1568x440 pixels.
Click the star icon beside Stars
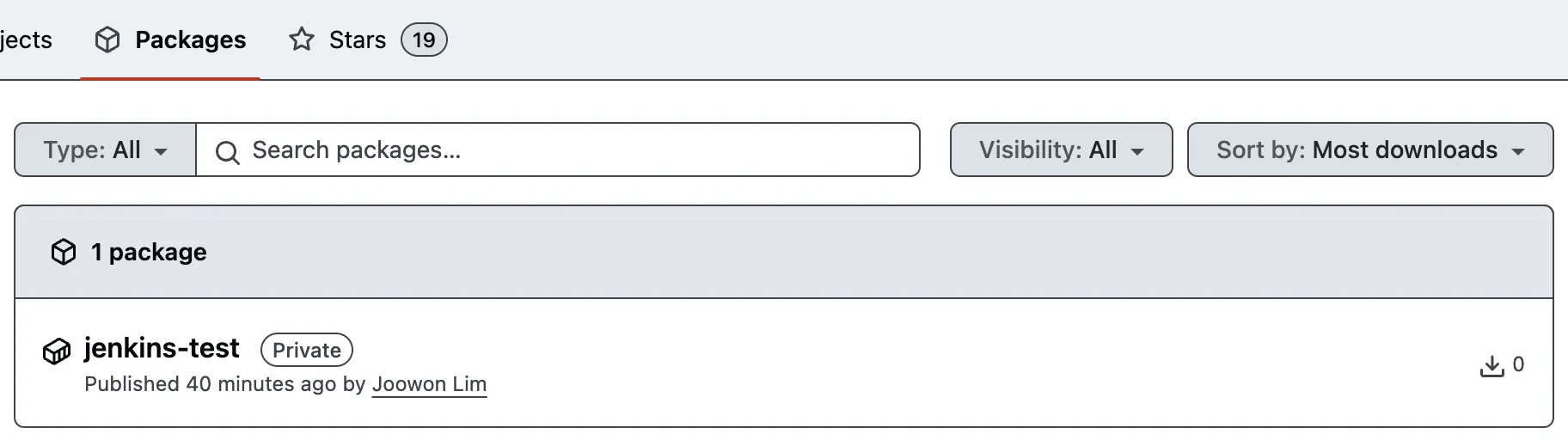point(301,40)
